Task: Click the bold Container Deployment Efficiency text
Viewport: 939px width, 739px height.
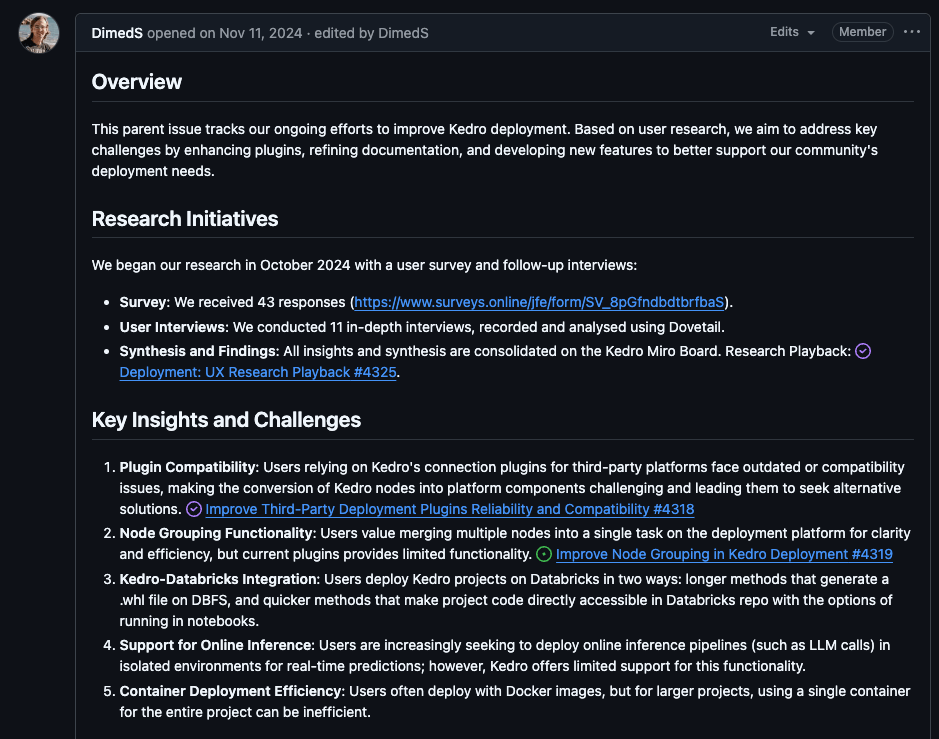Action: (231, 691)
